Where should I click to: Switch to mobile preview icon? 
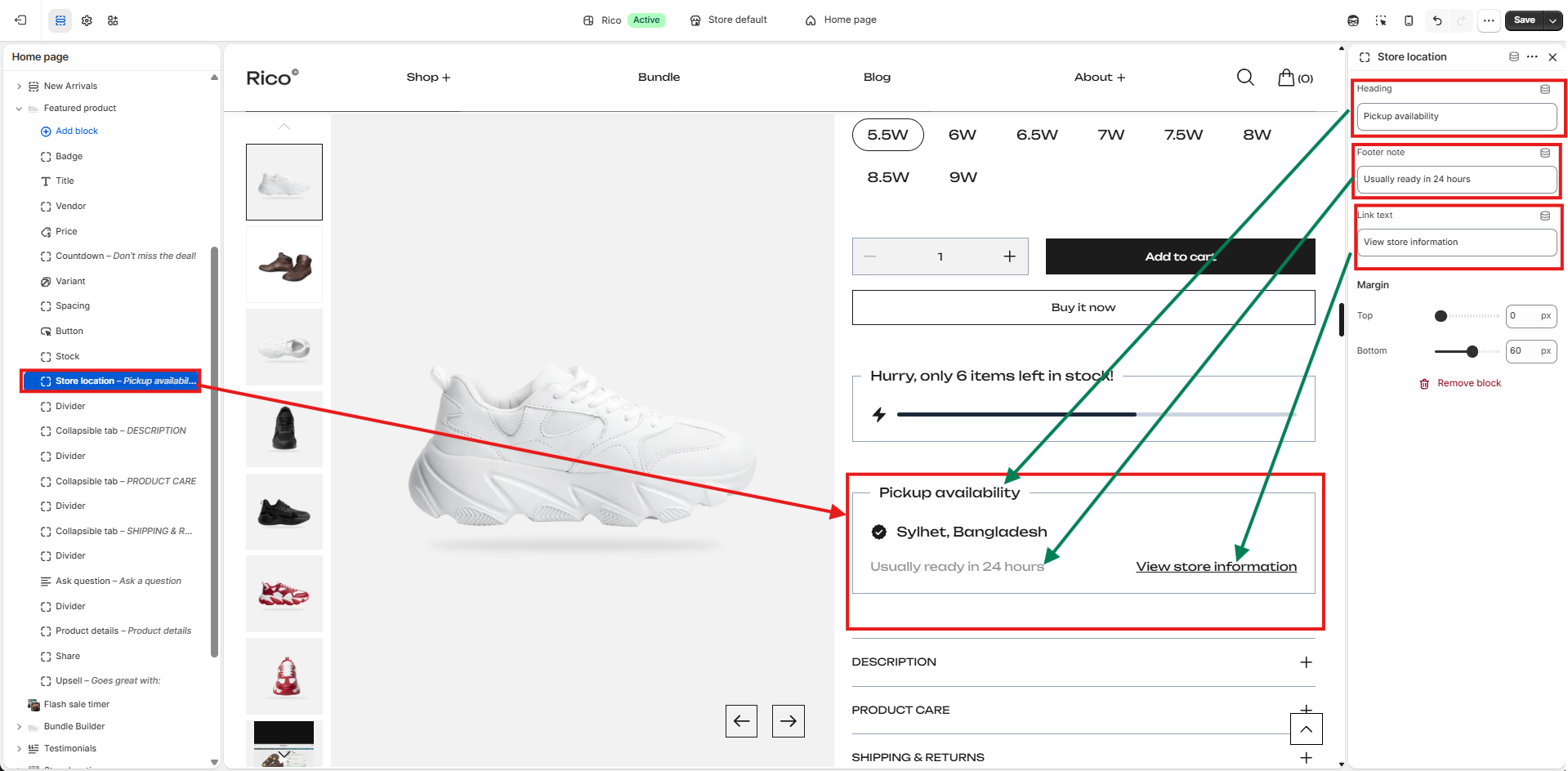click(x=1409, y=20)
